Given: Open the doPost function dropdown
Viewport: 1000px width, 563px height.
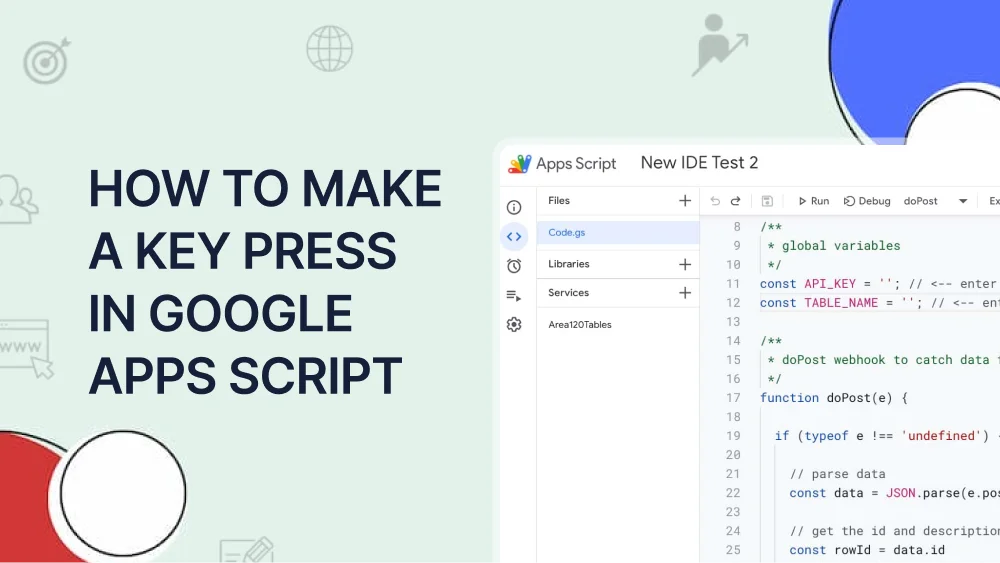Looking at the screenshot, I should 936,201.
